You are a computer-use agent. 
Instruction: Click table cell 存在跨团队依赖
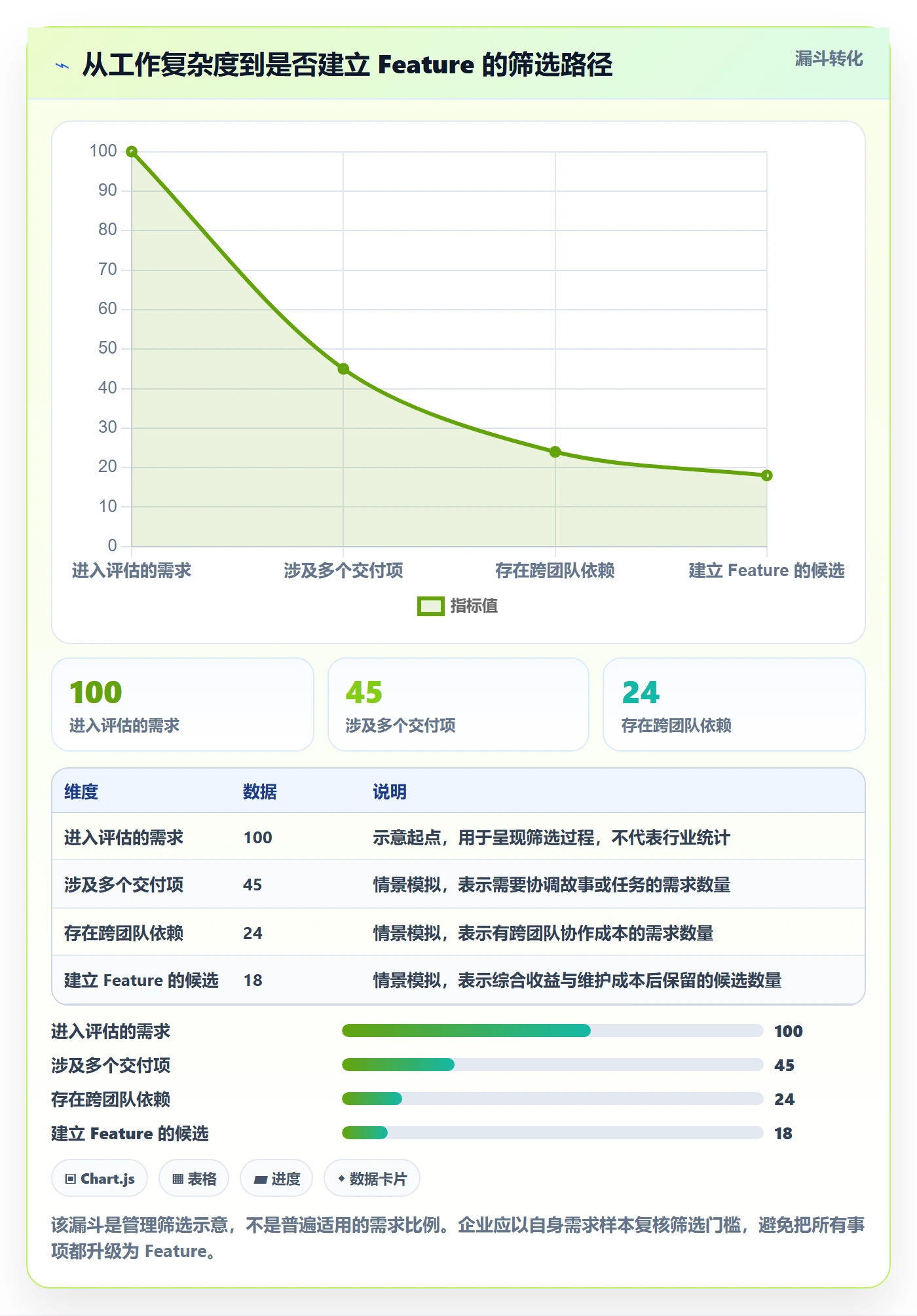124,933
